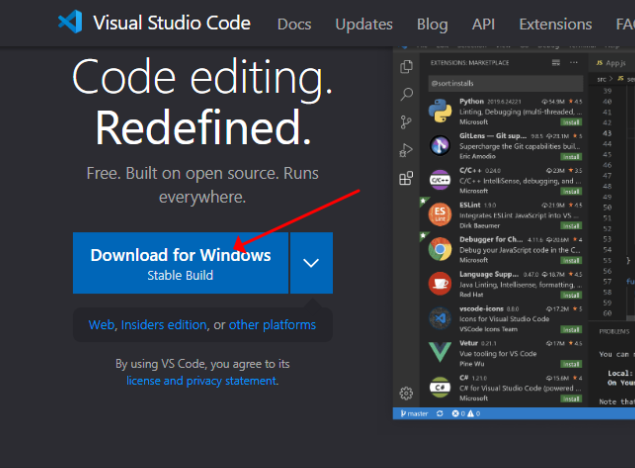The height and width of the screenshot is (468, 635).
Task: Install the Vetur extension
Action: point(571,364)
